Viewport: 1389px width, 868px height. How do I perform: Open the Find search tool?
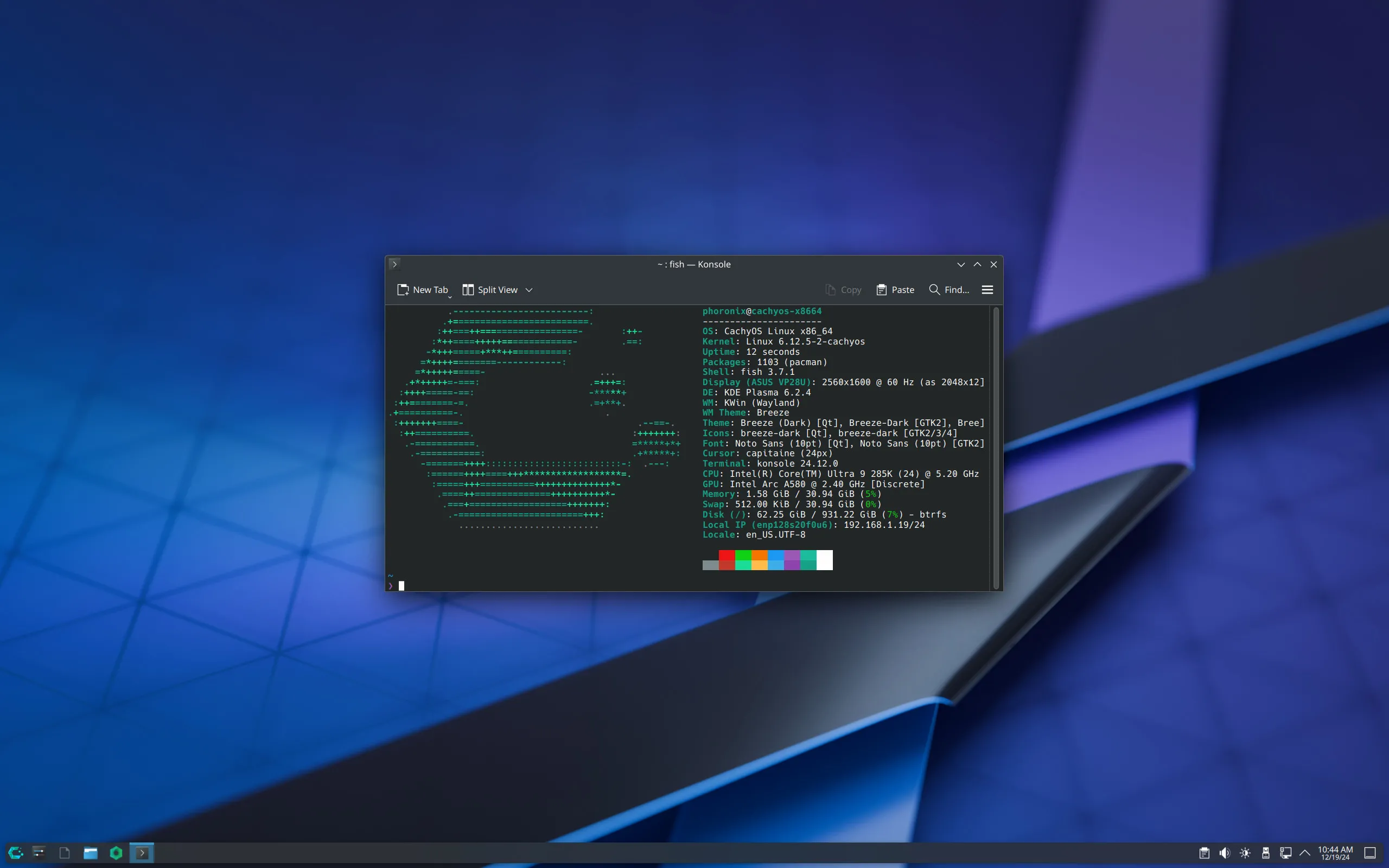(x=949, y=290)
